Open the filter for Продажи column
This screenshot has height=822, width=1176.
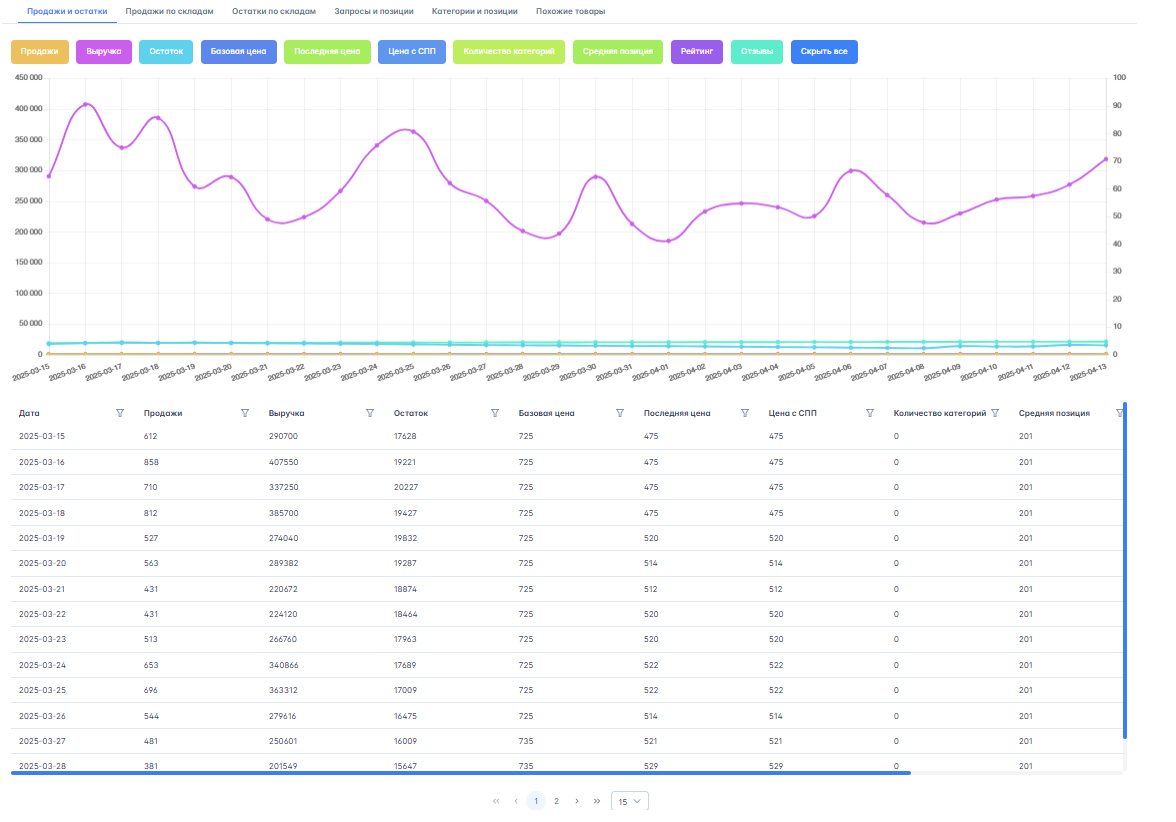(x=245, y=413)
